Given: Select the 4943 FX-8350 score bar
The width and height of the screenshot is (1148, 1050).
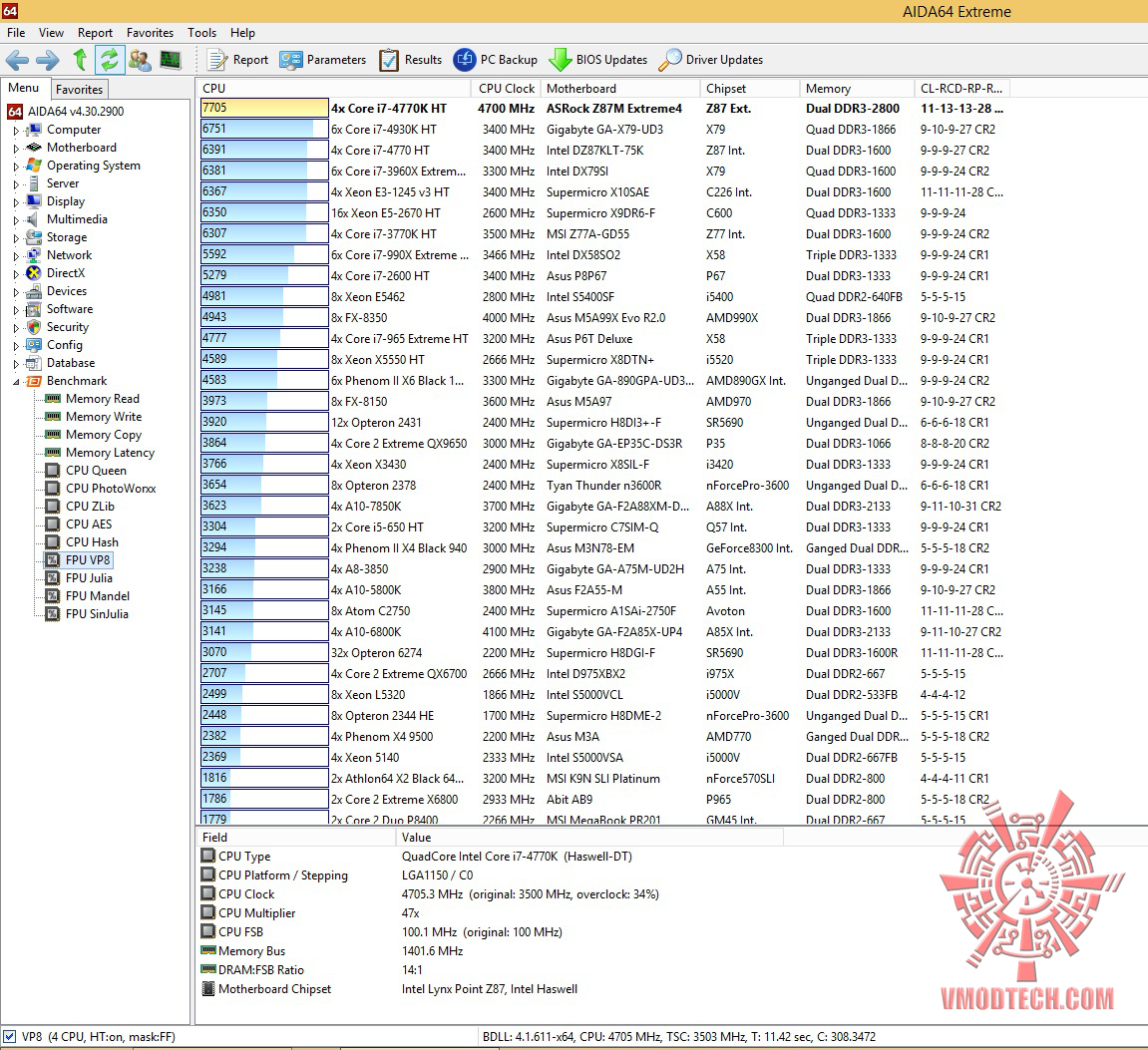Looking at the screenshot, I should click(264, 318).
